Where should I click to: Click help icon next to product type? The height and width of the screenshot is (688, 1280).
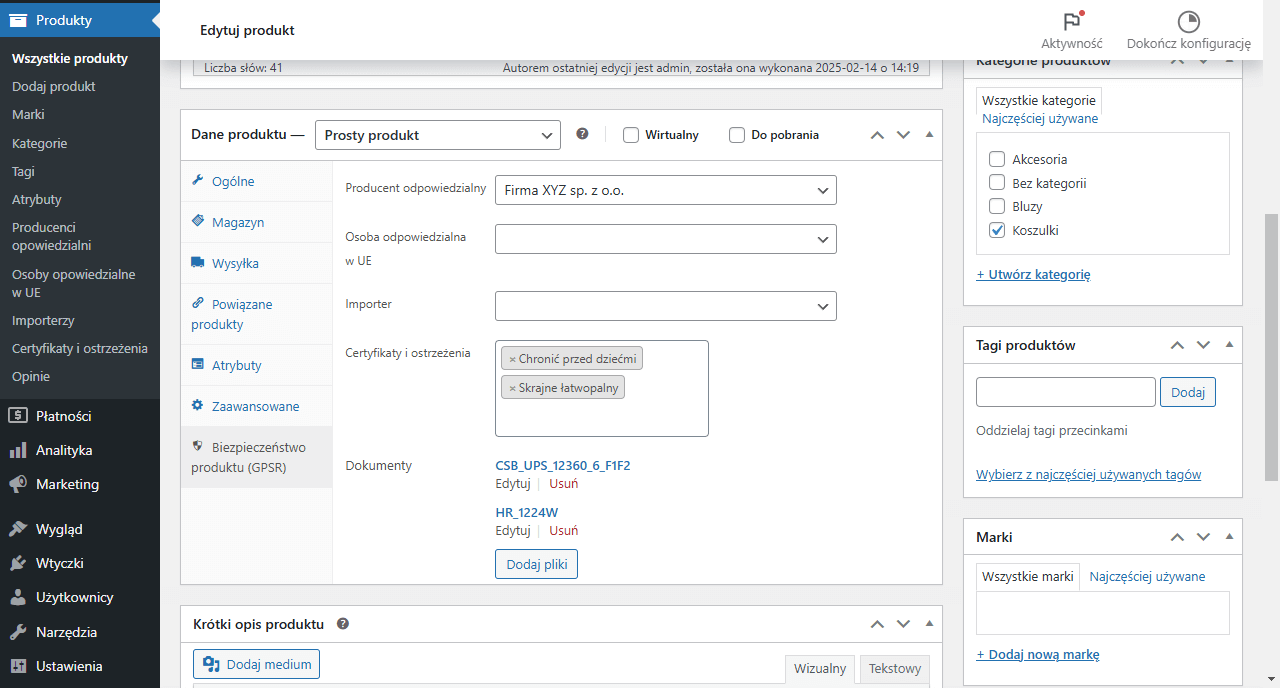[583, 135]
